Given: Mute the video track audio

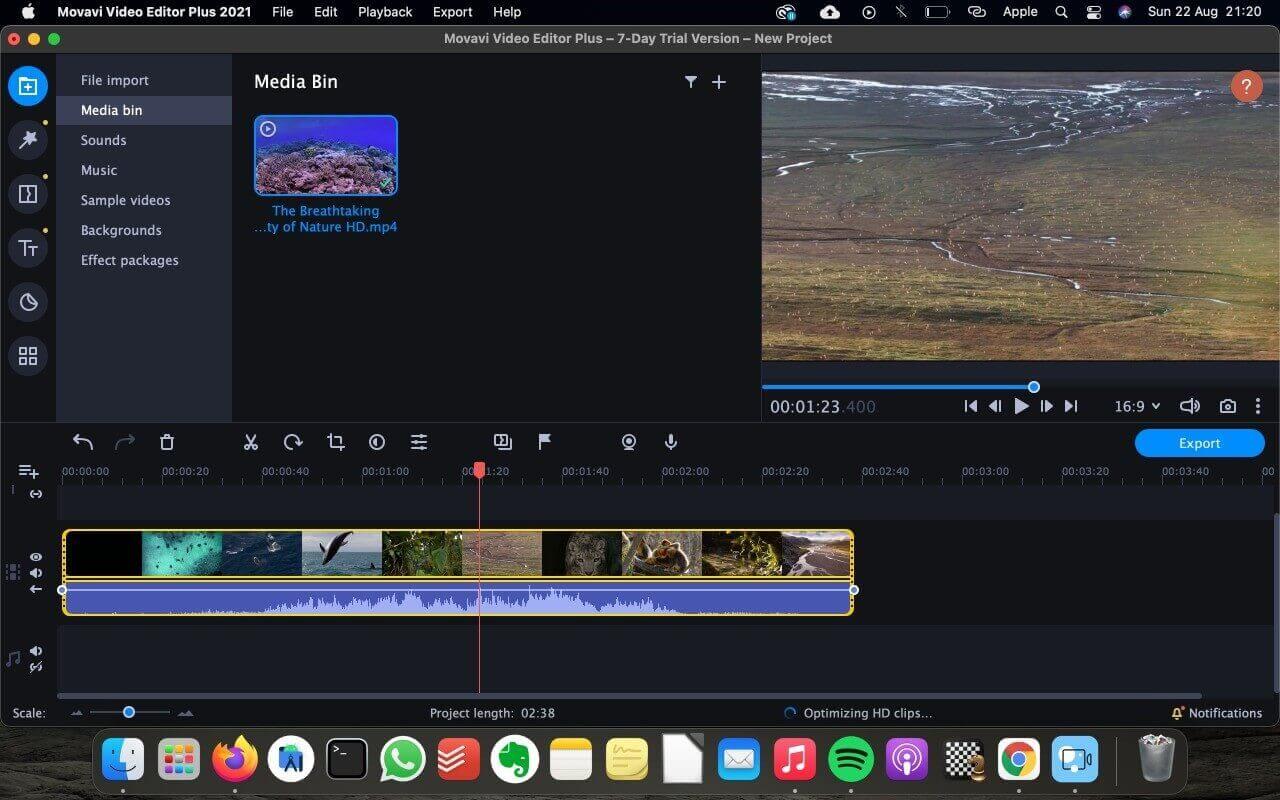Looking at the screenshot, I should (x=36, y=573).
